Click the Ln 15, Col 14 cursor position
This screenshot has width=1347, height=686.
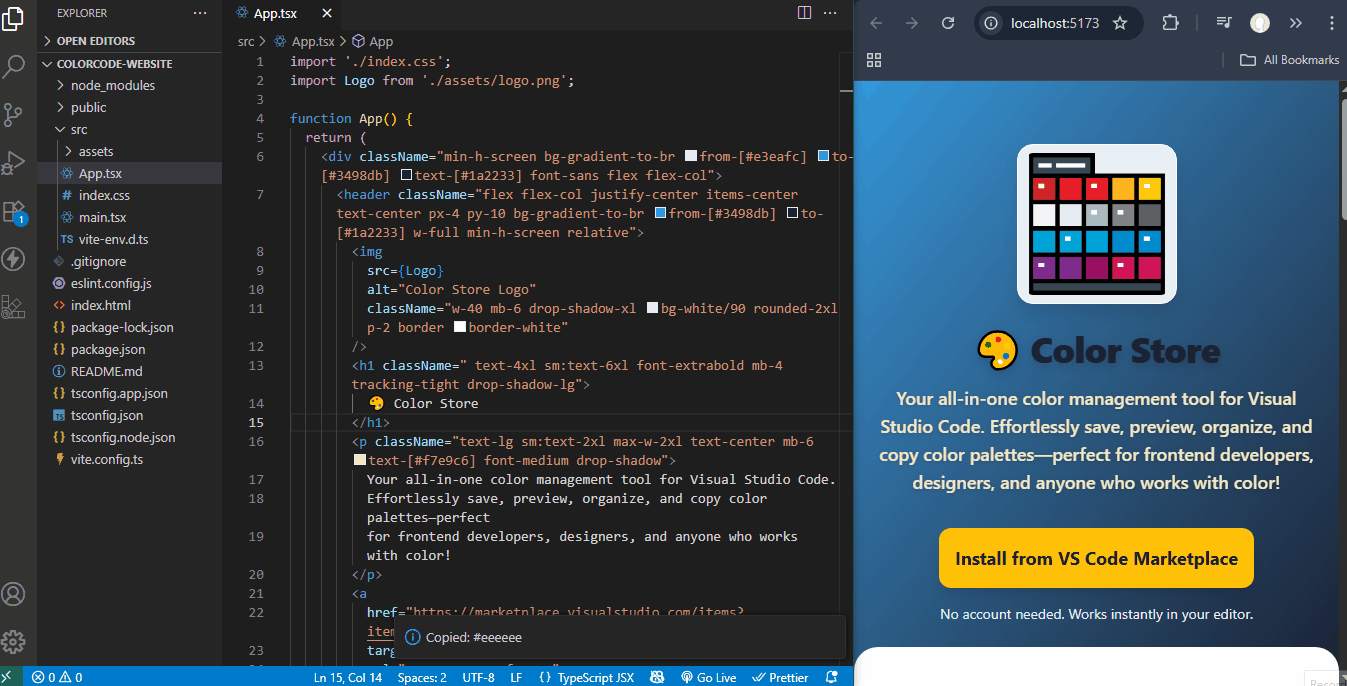[348, 677]
